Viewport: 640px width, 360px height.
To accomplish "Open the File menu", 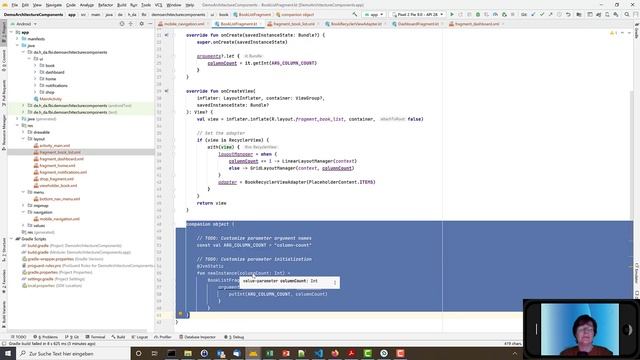I will tap(15, 5).
